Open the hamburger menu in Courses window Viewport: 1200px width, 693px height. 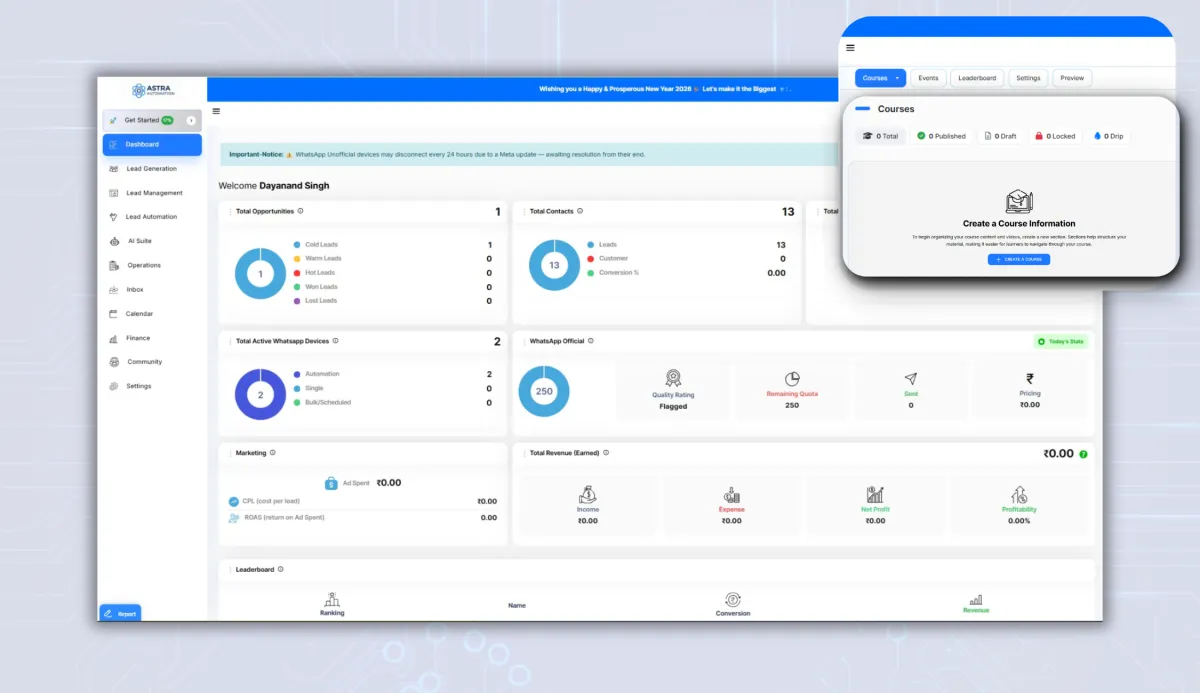850,47
